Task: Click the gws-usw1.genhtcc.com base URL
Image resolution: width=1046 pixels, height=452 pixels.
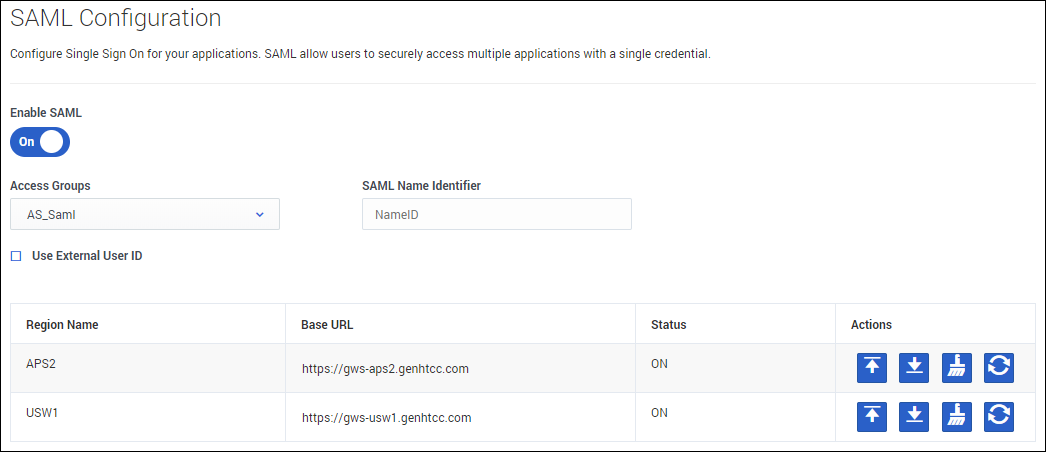Action: click(386, 418)
